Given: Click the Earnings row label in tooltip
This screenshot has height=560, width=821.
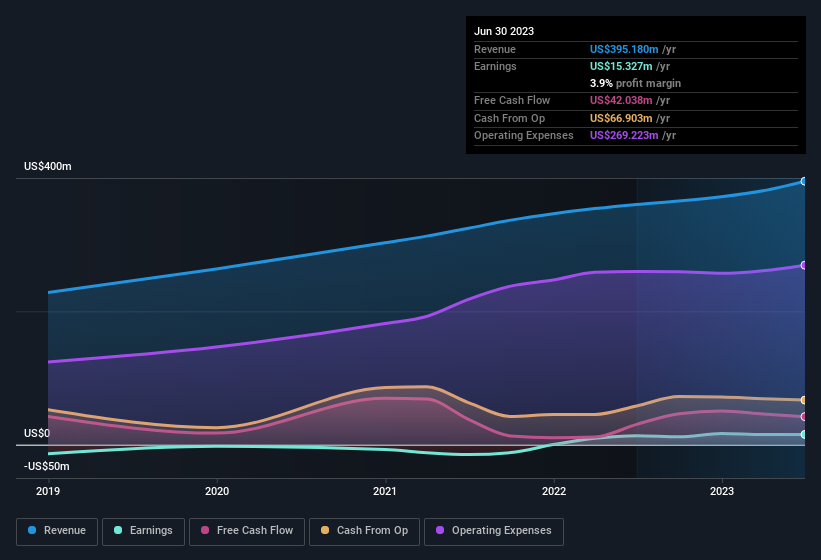Looking at the screenshot, I should tap(495, 66).
